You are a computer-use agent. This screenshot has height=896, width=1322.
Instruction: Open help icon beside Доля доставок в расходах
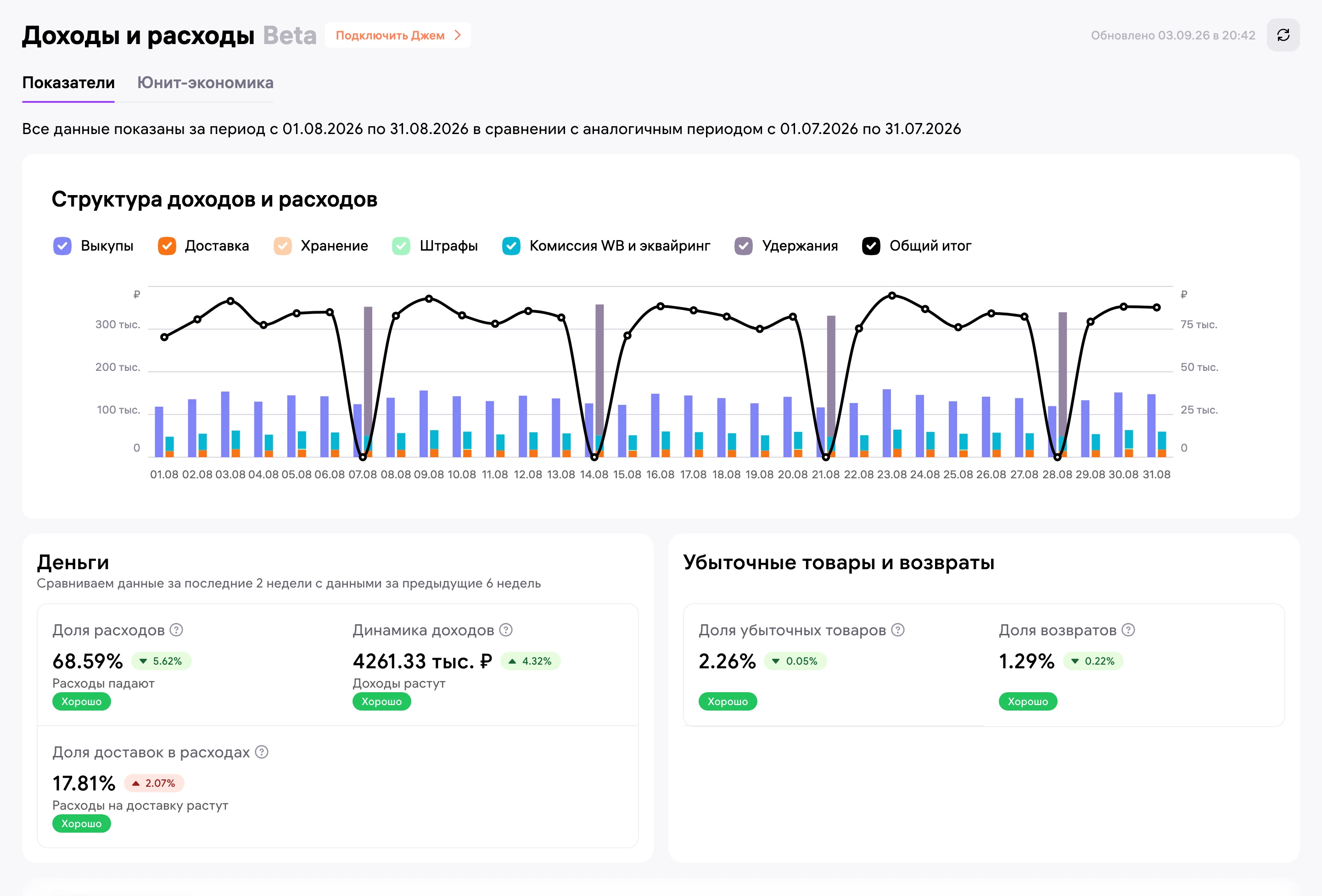click(x=262, y=752)
